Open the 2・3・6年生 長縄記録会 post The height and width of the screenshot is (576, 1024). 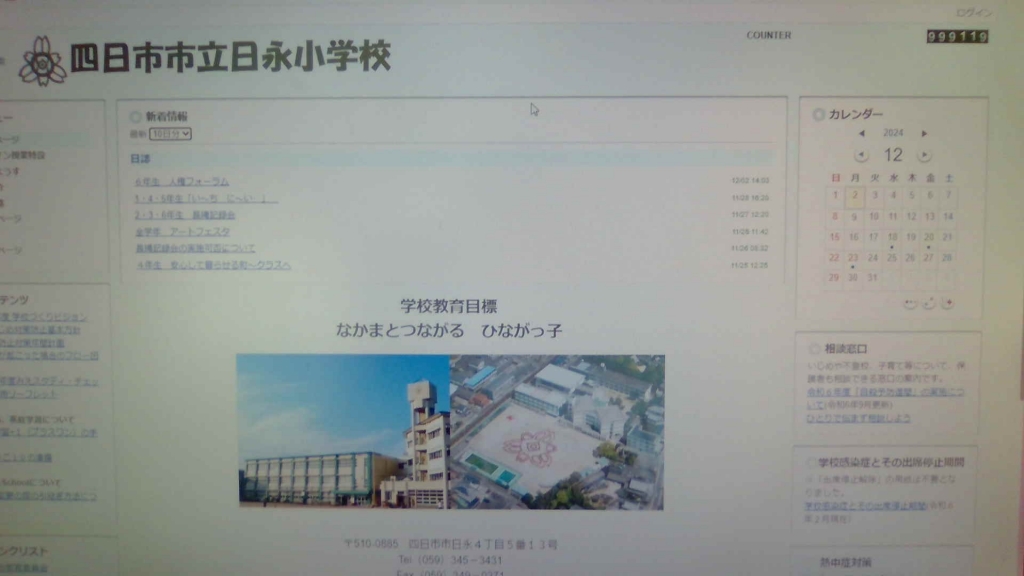tap(185, 215)
